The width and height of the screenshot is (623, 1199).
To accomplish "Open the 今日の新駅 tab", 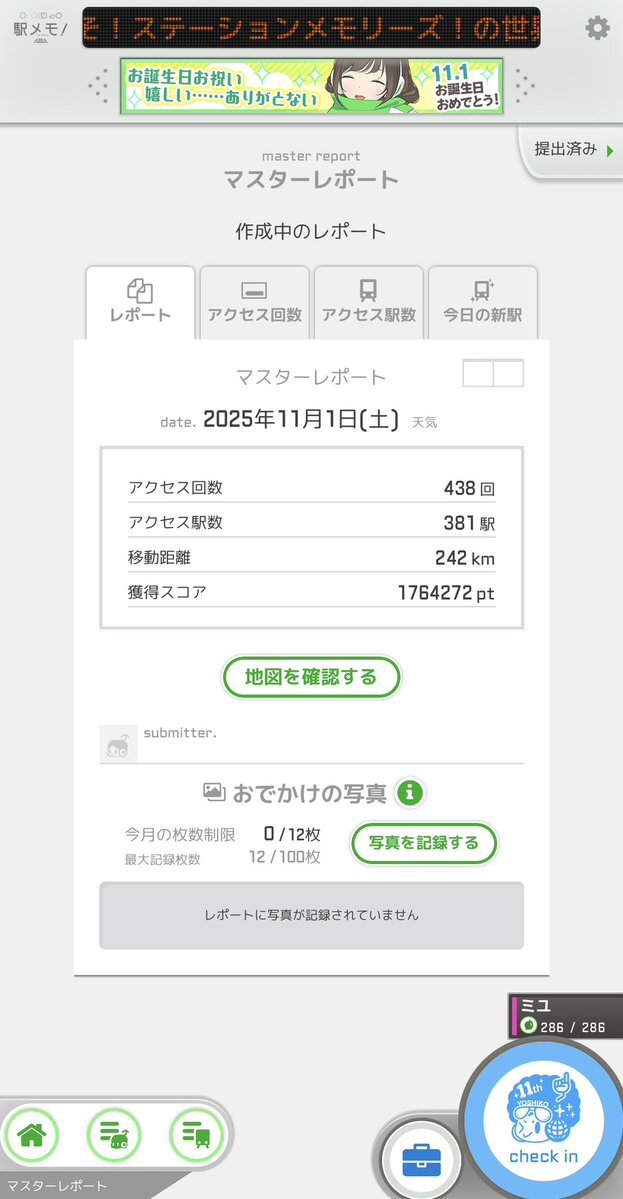I will point(482,302).
